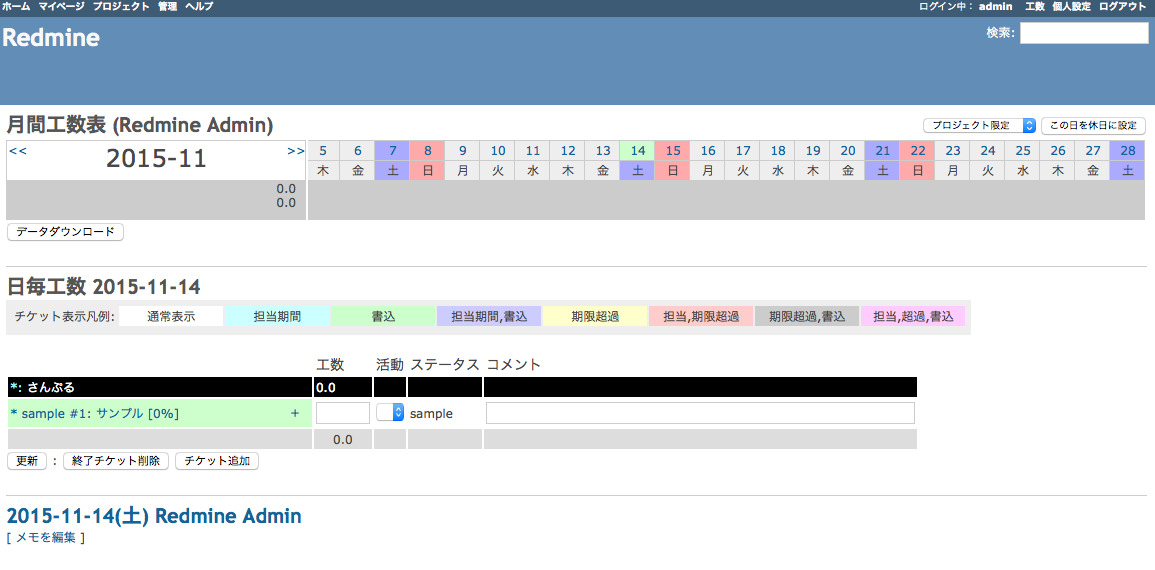Image resolution: width=1155 pixels, height=570 pixels.
Task: Select day 13 in the calendar
Action: point(603,151)
